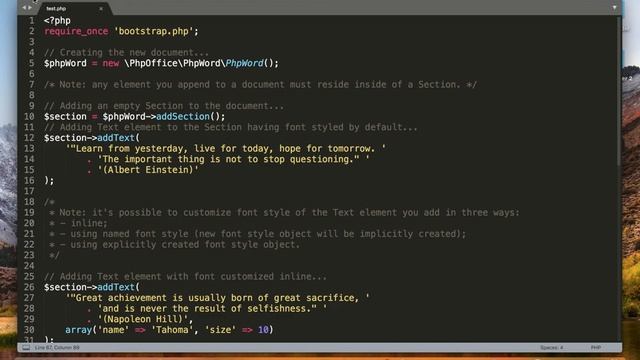Toggle the sidebar panel icon in status bar
This screenshot has height=360, width=640.
tap(26, 347)
